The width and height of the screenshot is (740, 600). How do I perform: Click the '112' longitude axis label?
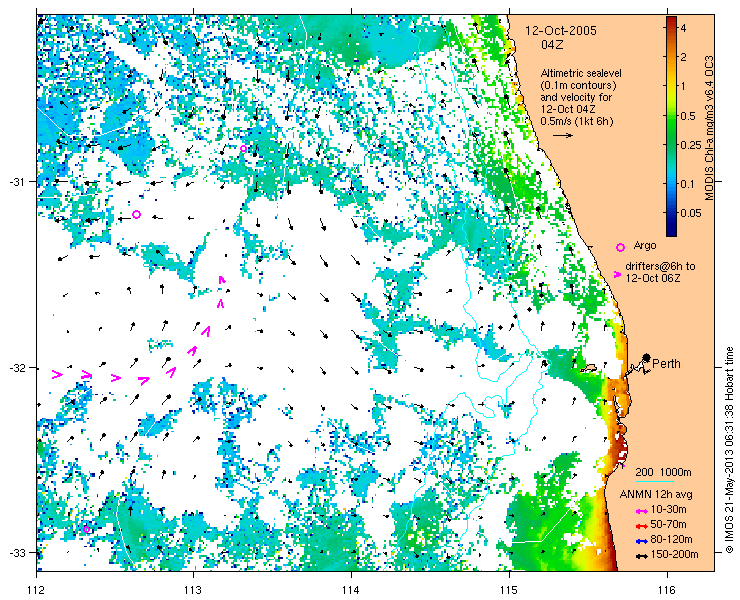point(37,590)
